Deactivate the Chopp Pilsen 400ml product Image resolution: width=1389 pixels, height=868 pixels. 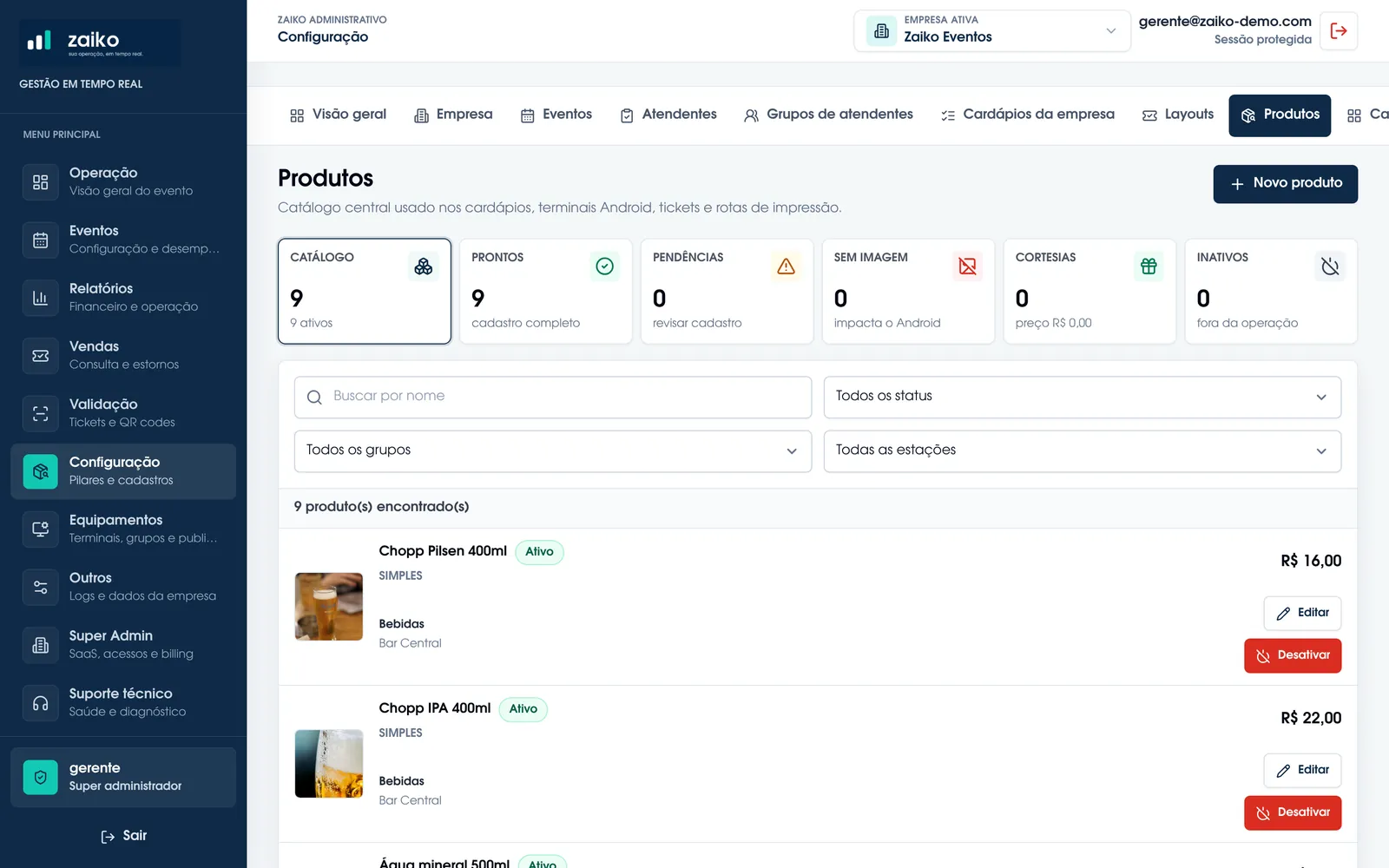point(1293,655)
